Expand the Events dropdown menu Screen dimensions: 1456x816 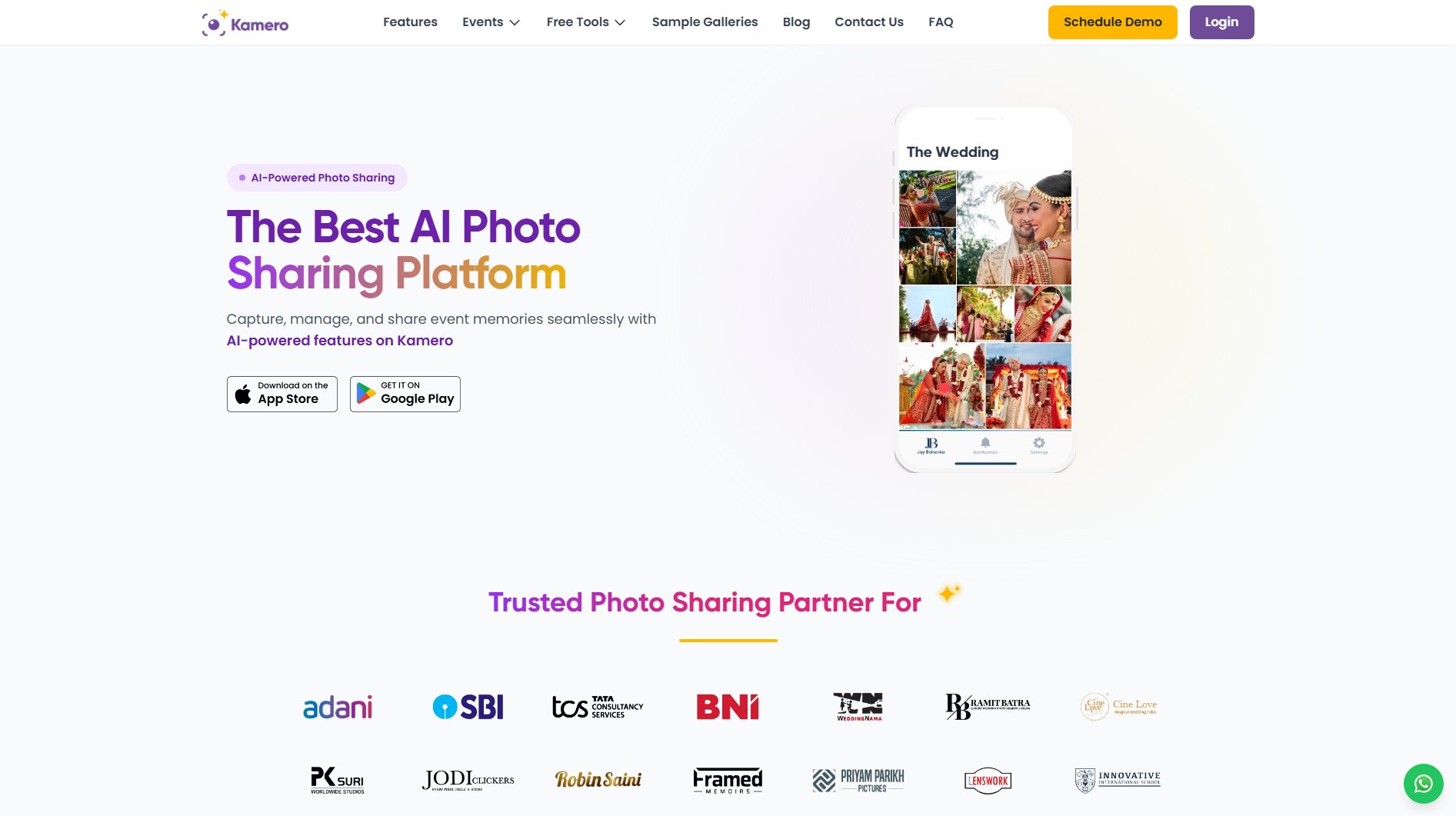tap(491, 22)
